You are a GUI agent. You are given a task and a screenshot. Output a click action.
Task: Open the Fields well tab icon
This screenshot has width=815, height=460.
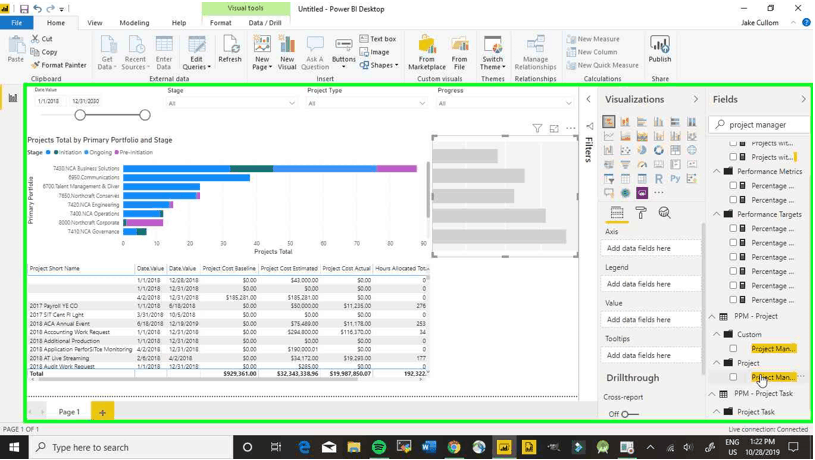point(617,213)
